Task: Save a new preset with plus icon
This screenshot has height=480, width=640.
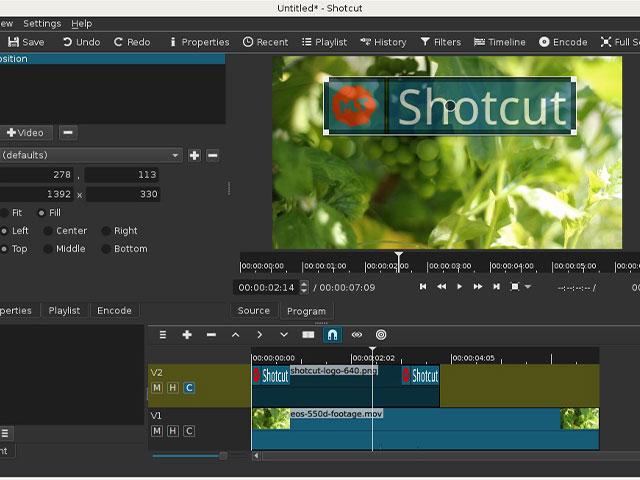Action: point(195,155)
